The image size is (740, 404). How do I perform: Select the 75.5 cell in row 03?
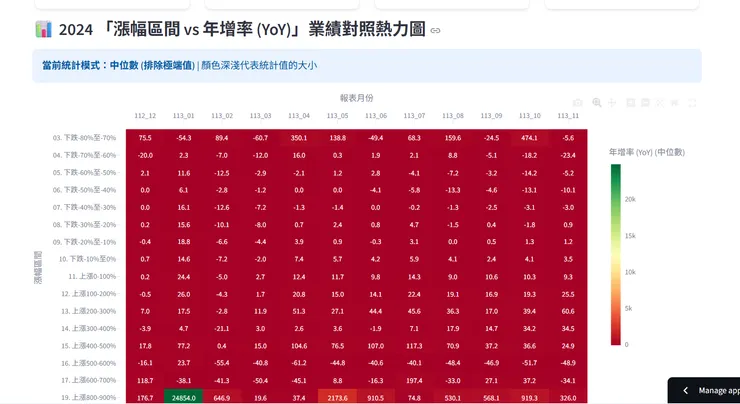click(145, 138)
